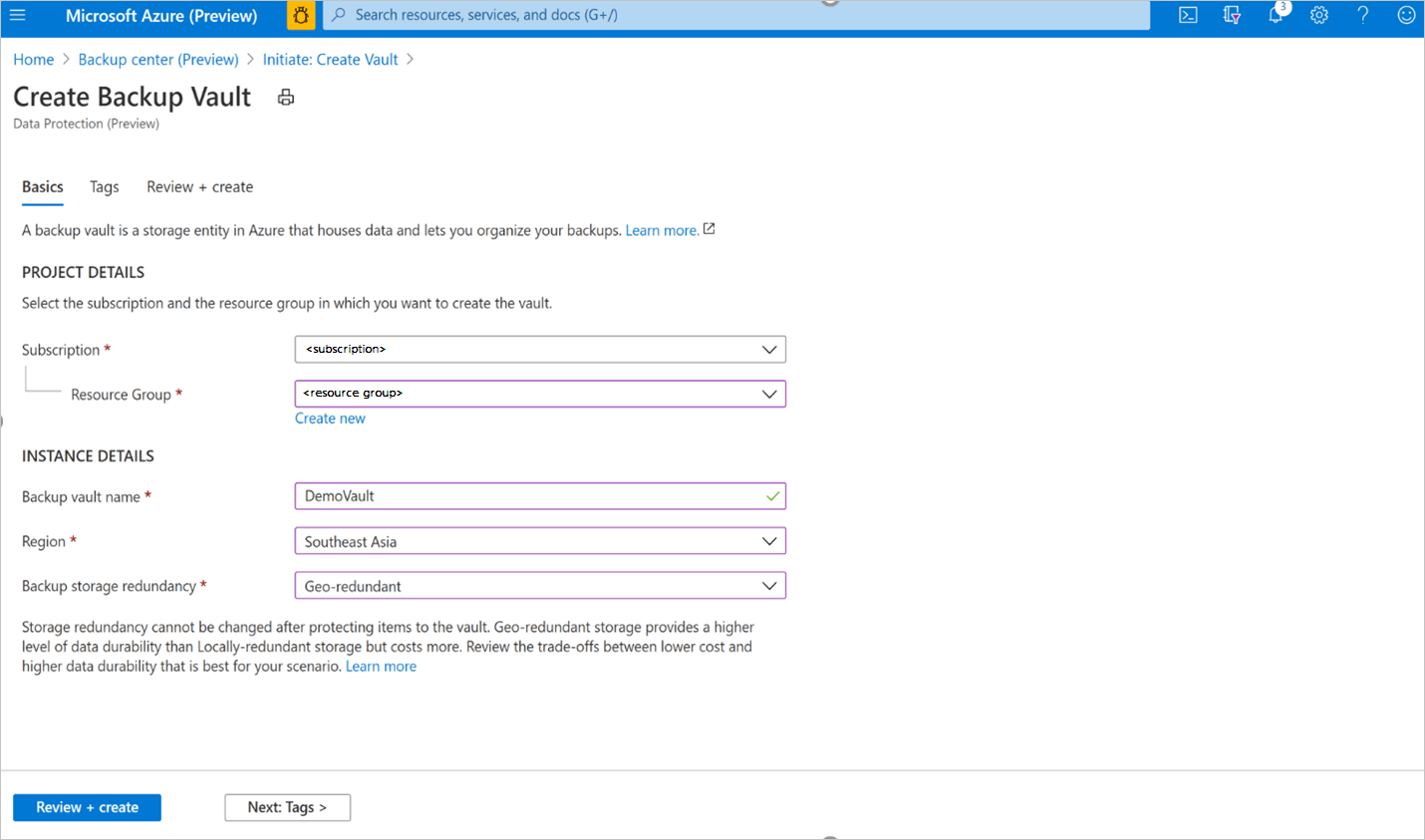This screenshot has height=840, width=1425.
Task: Click the yellow bug report icon
Action: [x=301, y=15]
